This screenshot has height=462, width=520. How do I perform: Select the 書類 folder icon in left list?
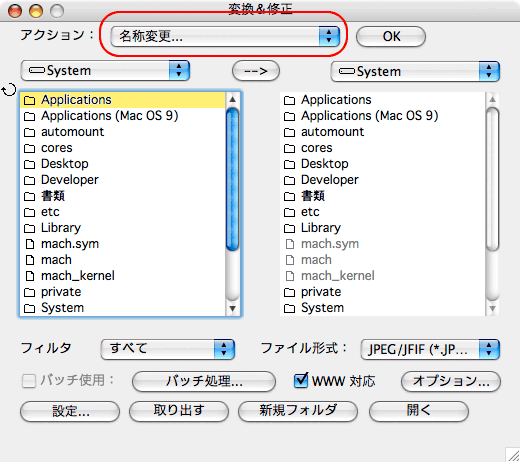click(30, 196)
